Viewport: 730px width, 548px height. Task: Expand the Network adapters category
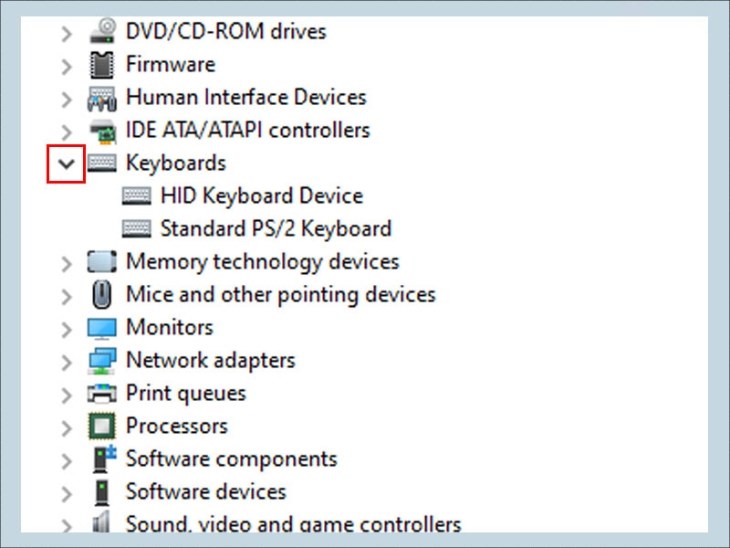point(66,361)
